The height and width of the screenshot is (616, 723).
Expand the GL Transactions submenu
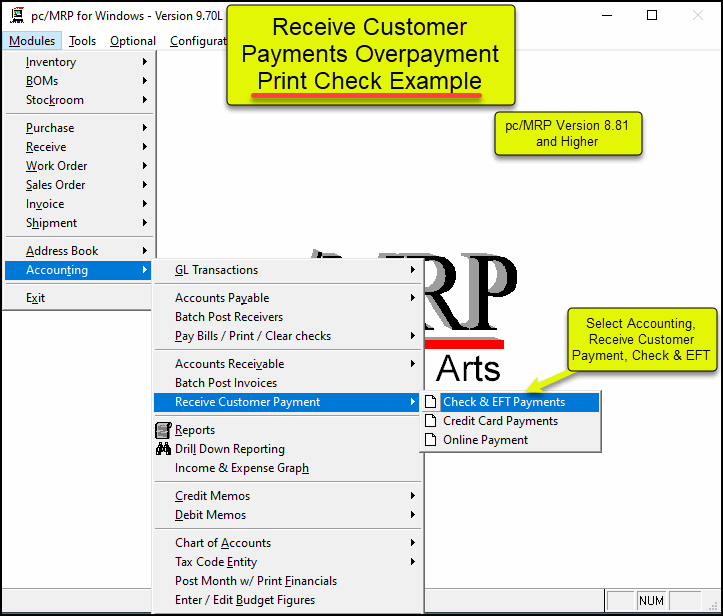point(216,270)
